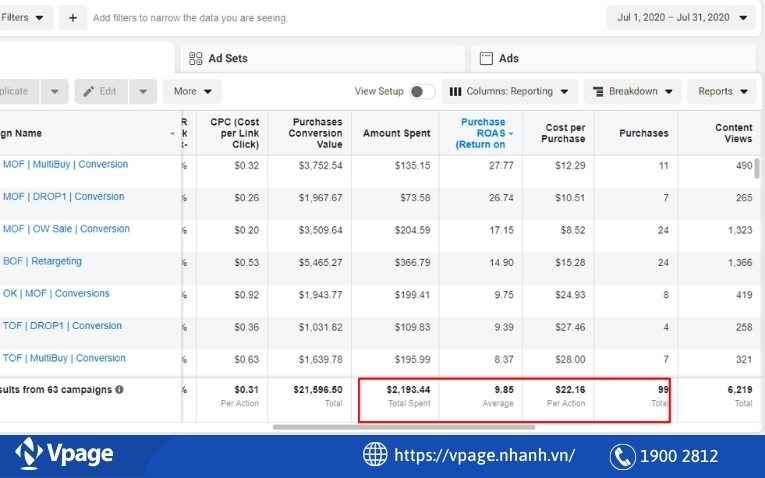Select the $3,752.54 conversion value cell
The width and height of the screenshot is (765, 478).
(320, 166)
